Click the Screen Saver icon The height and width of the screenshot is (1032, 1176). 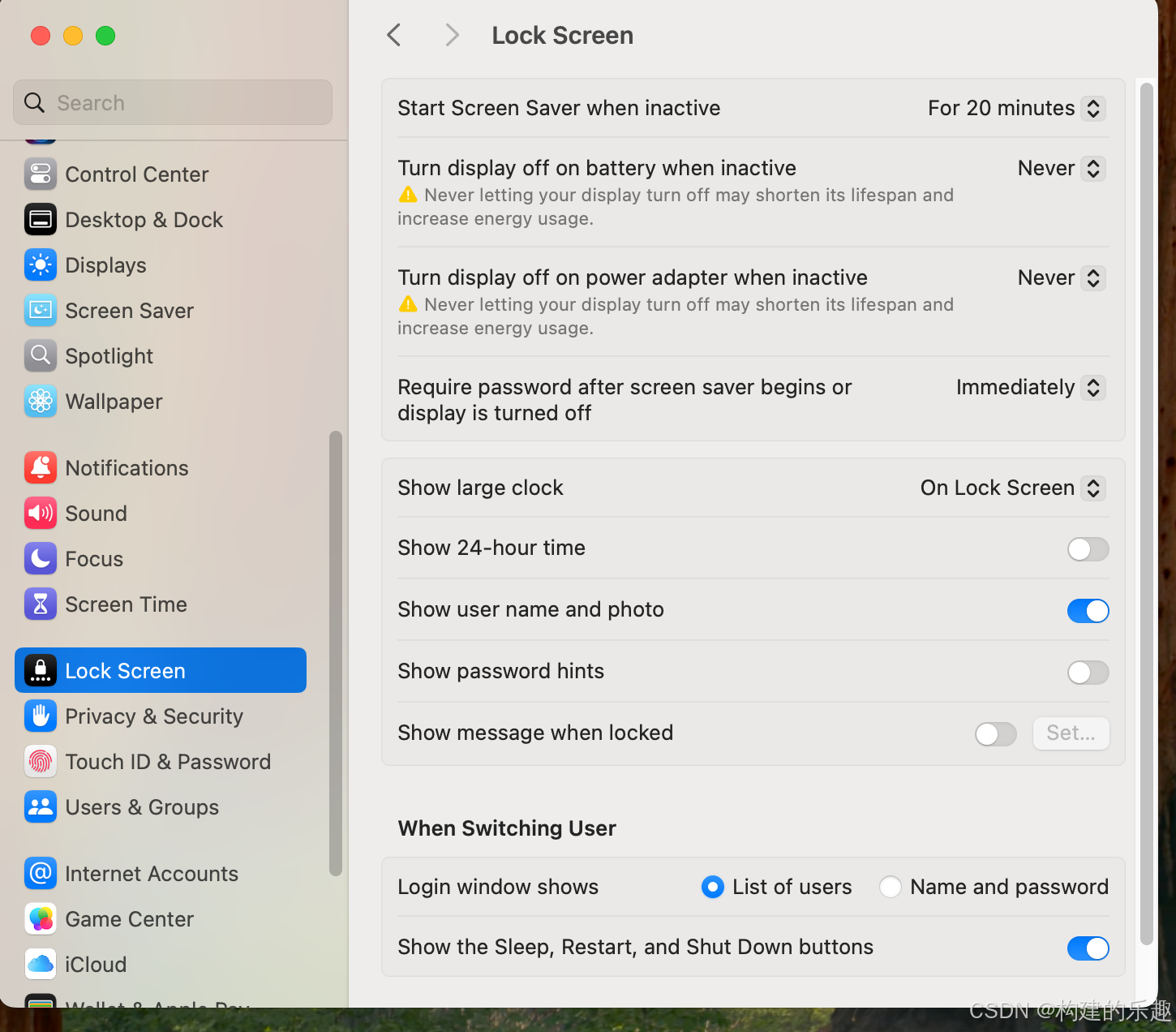[x=41, y=310]
